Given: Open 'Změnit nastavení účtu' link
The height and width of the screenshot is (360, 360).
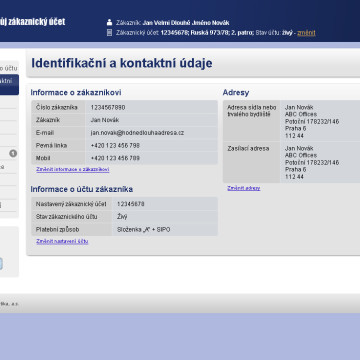Looking at the screenshot, I should [62, 241].
